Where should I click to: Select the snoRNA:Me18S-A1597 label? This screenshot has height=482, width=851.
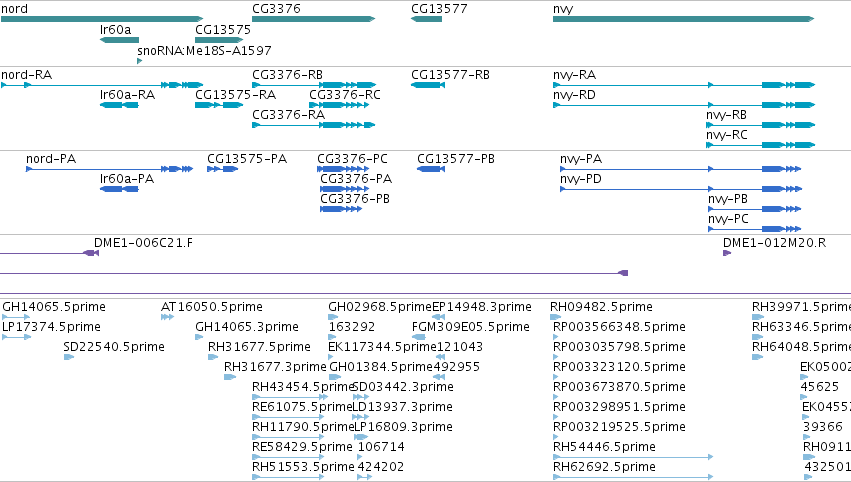pos(204,50)
